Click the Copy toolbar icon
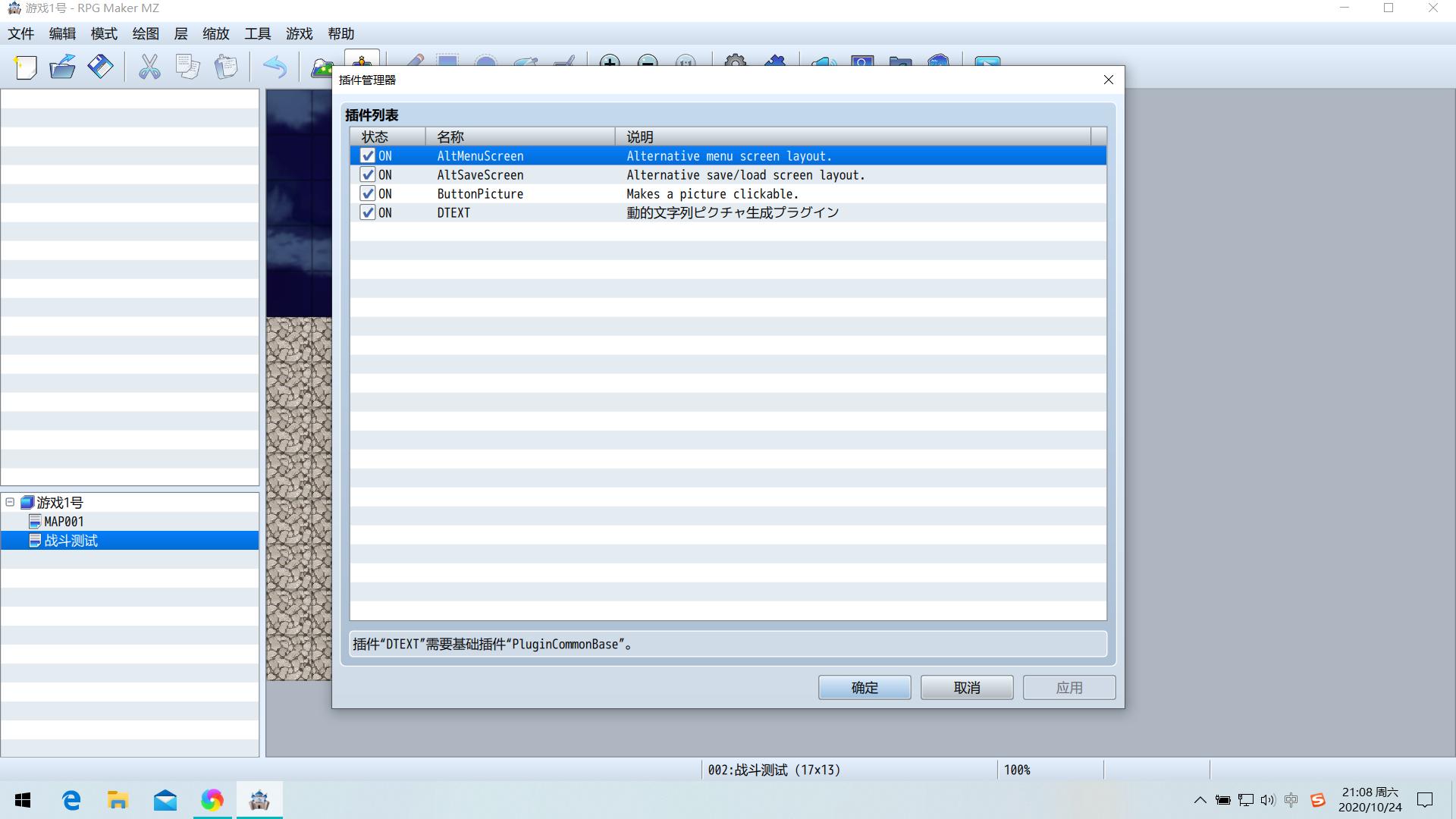This screenshot has width=1456, height=819. (187, 67)
